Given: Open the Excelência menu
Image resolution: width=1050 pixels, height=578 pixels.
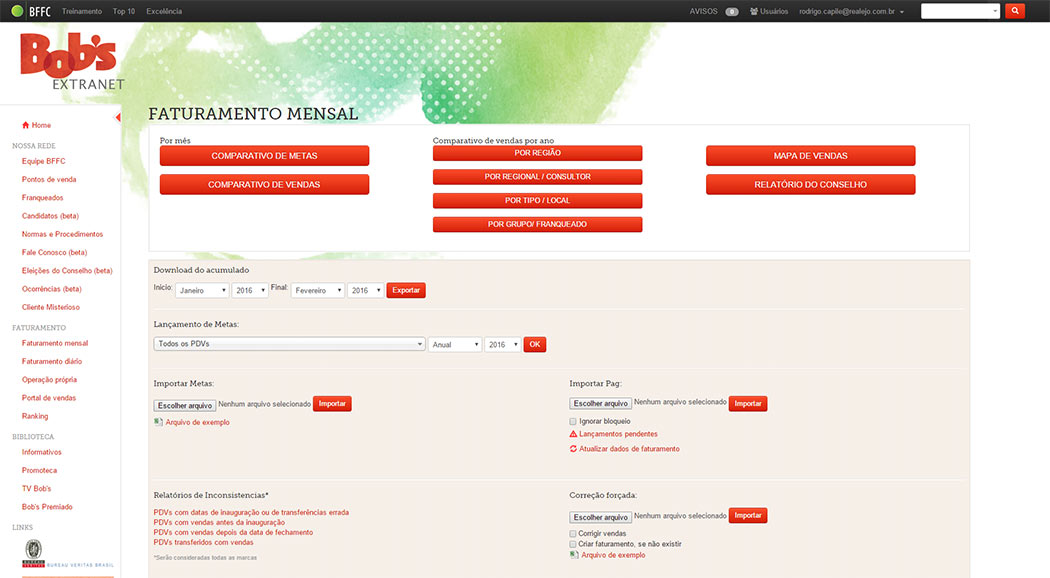Looking at the screenshot, I should click(x=164, y=11).
